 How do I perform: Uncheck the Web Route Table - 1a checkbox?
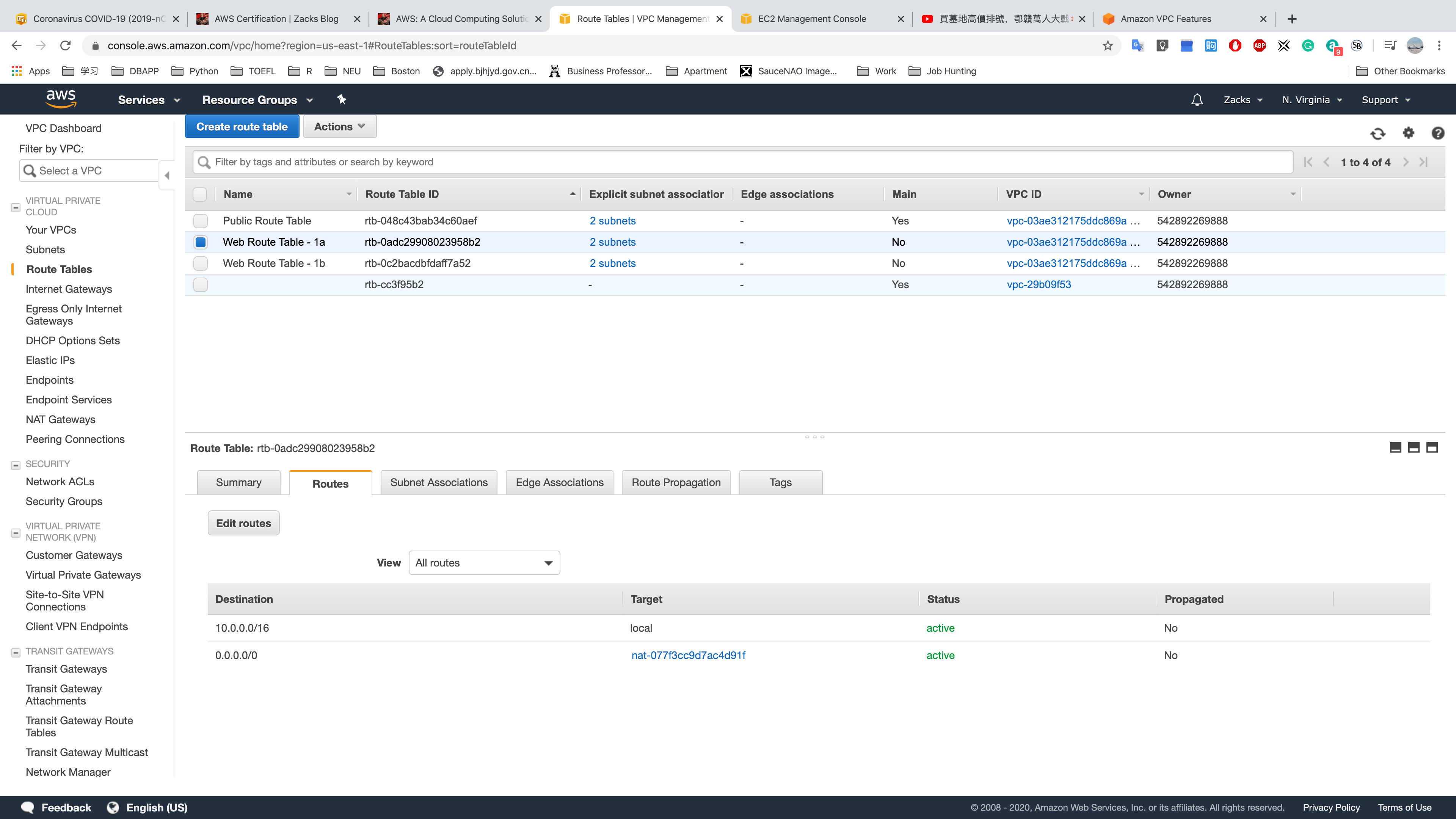point(200,243)
